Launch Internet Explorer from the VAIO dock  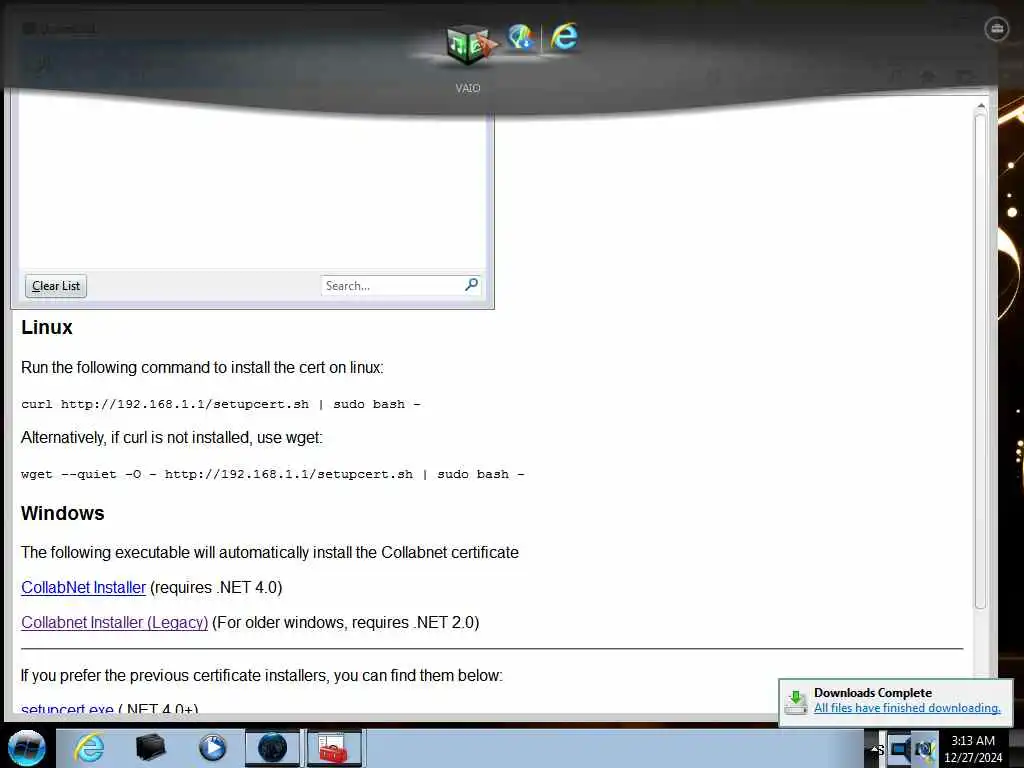tap(564, 37)
